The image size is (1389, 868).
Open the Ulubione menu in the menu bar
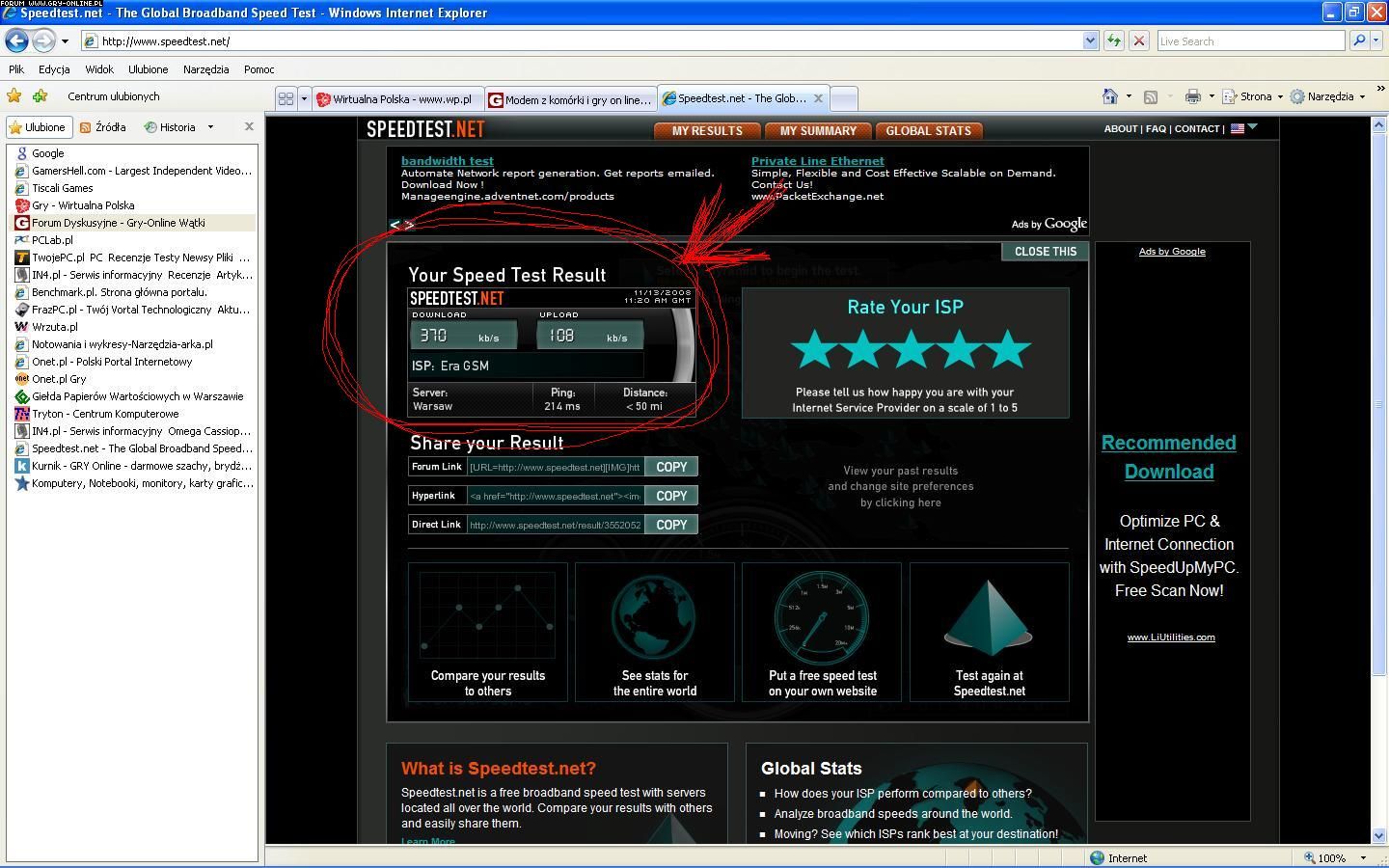(x=148, y=69)
